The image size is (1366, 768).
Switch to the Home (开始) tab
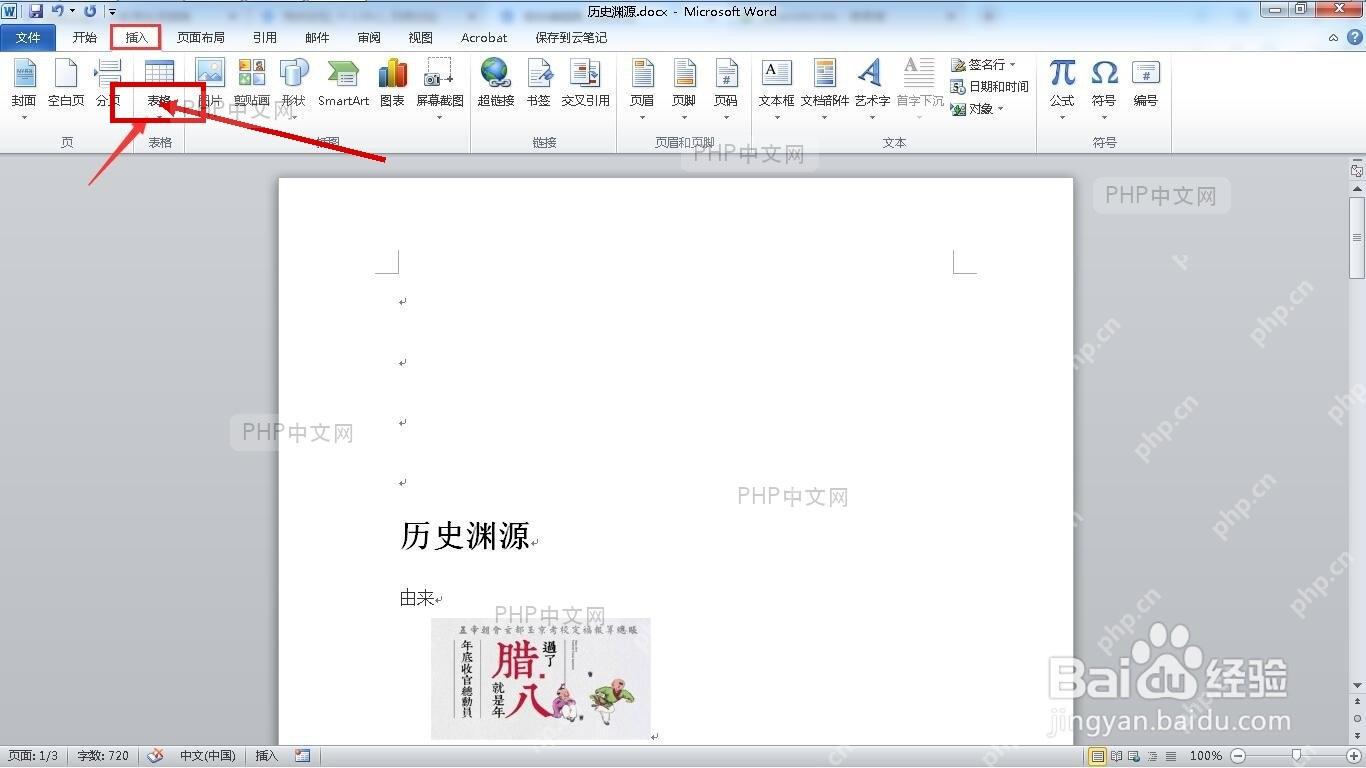(85, 38)
